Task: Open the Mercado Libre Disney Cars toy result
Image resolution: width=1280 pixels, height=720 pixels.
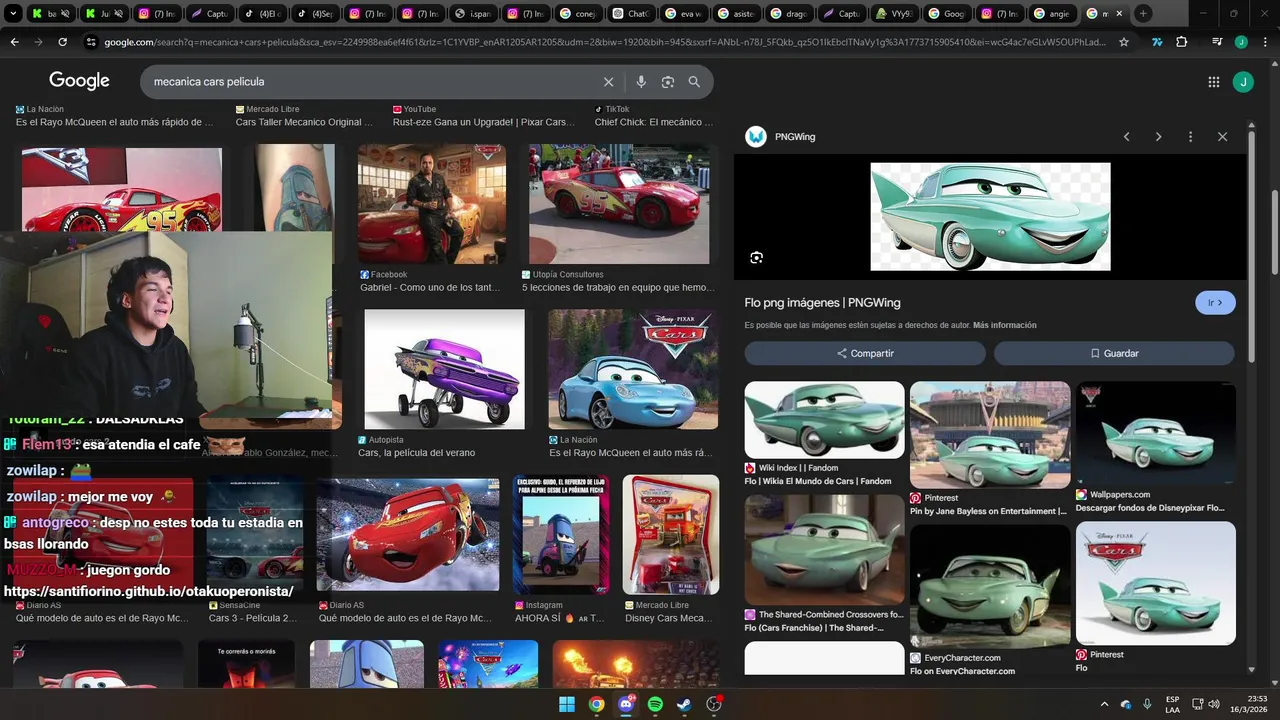Action: pyautogui.click(x=670, y=534)
